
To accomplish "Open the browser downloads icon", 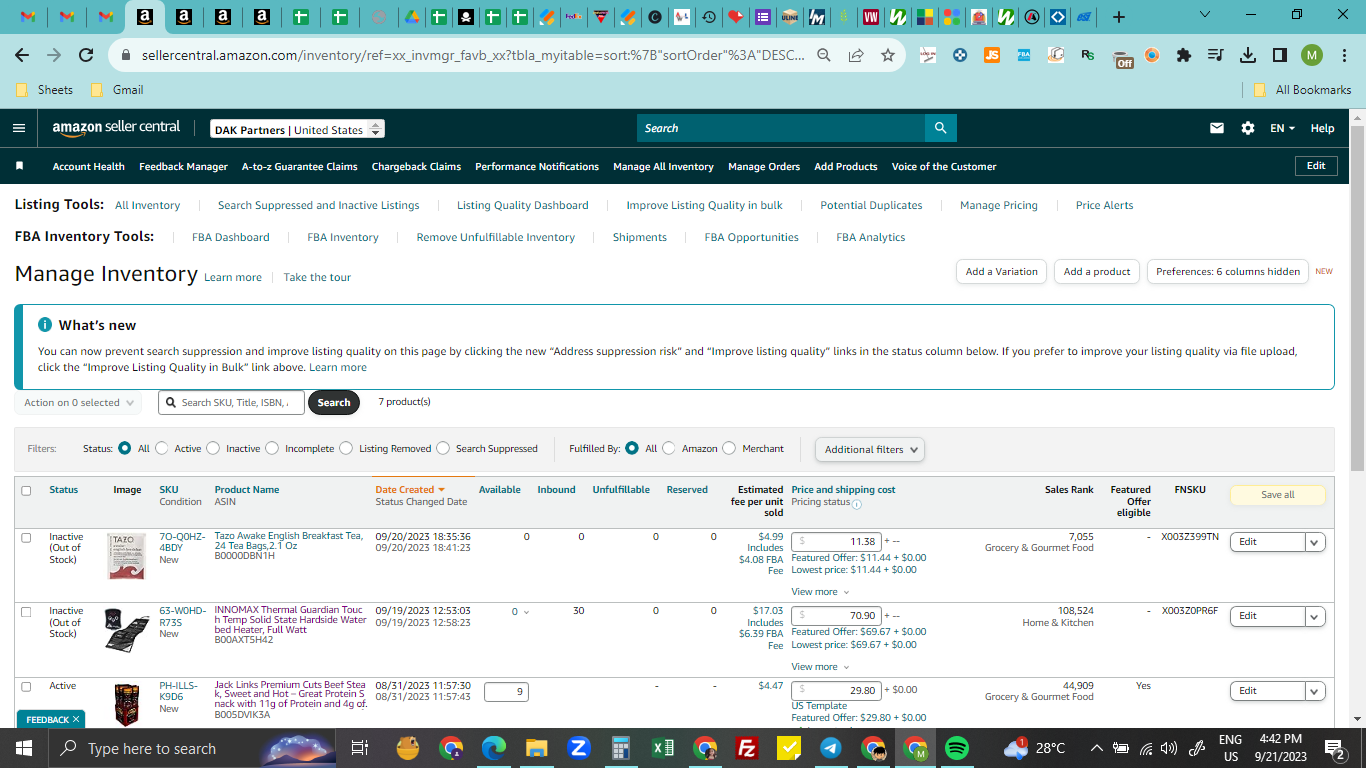I will pyautogui.click(x=1248, y=55).
